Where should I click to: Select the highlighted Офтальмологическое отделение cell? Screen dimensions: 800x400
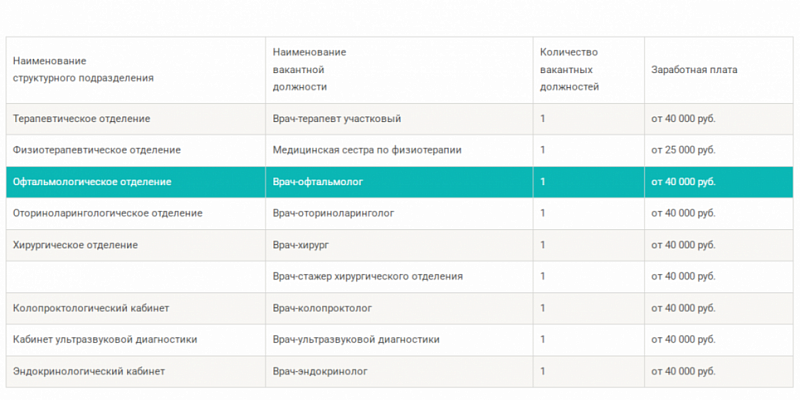[92, 182]
